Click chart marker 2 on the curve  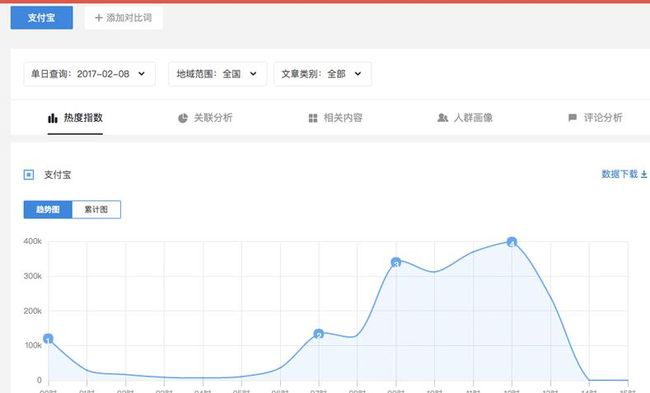pyautogui.click(x=318, y=334)
